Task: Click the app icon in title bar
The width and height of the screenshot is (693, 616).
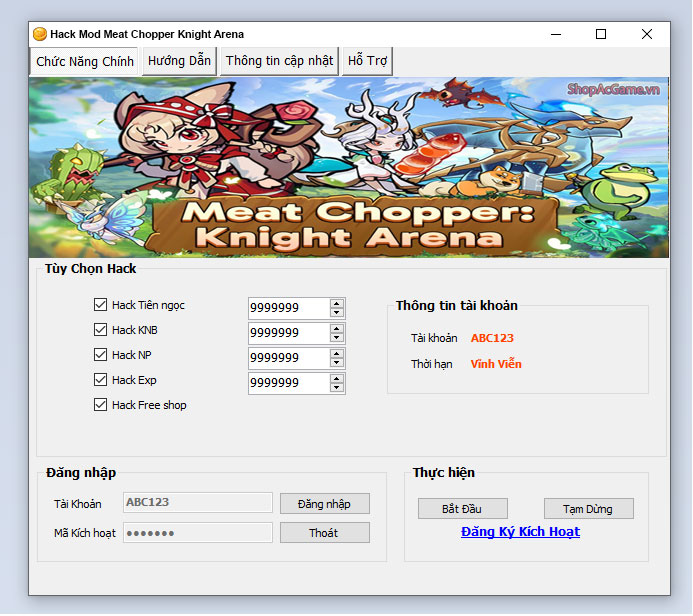Action: pyautogui.click(x=40, y=34)
